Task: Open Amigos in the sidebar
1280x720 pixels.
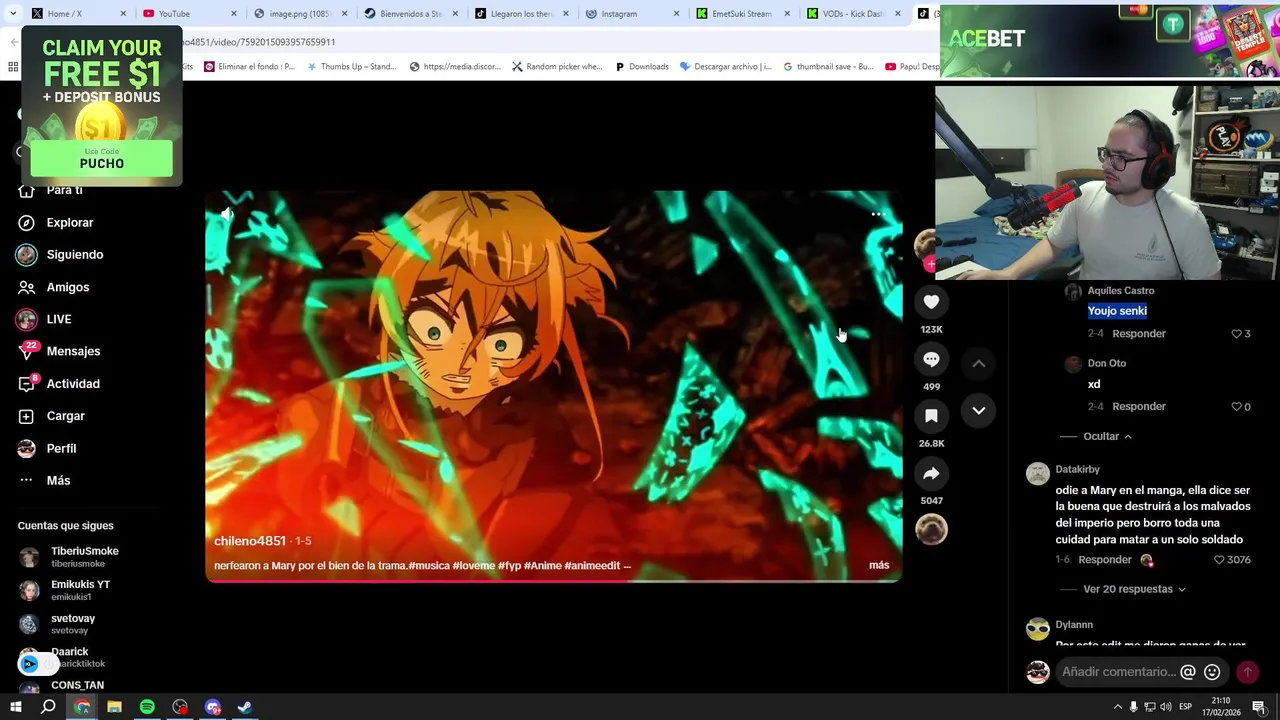Action: (x=68, y=288)
